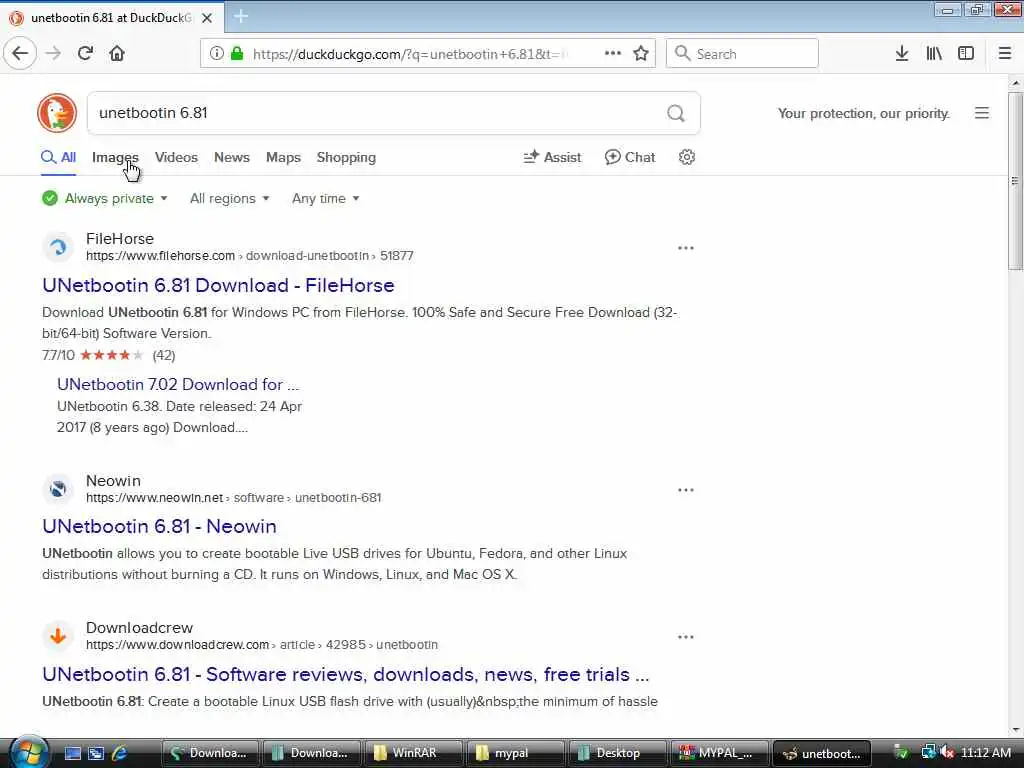Open more options for Downloadcrew result
This screenshot has height=768, width=1024.
point(686,637)
